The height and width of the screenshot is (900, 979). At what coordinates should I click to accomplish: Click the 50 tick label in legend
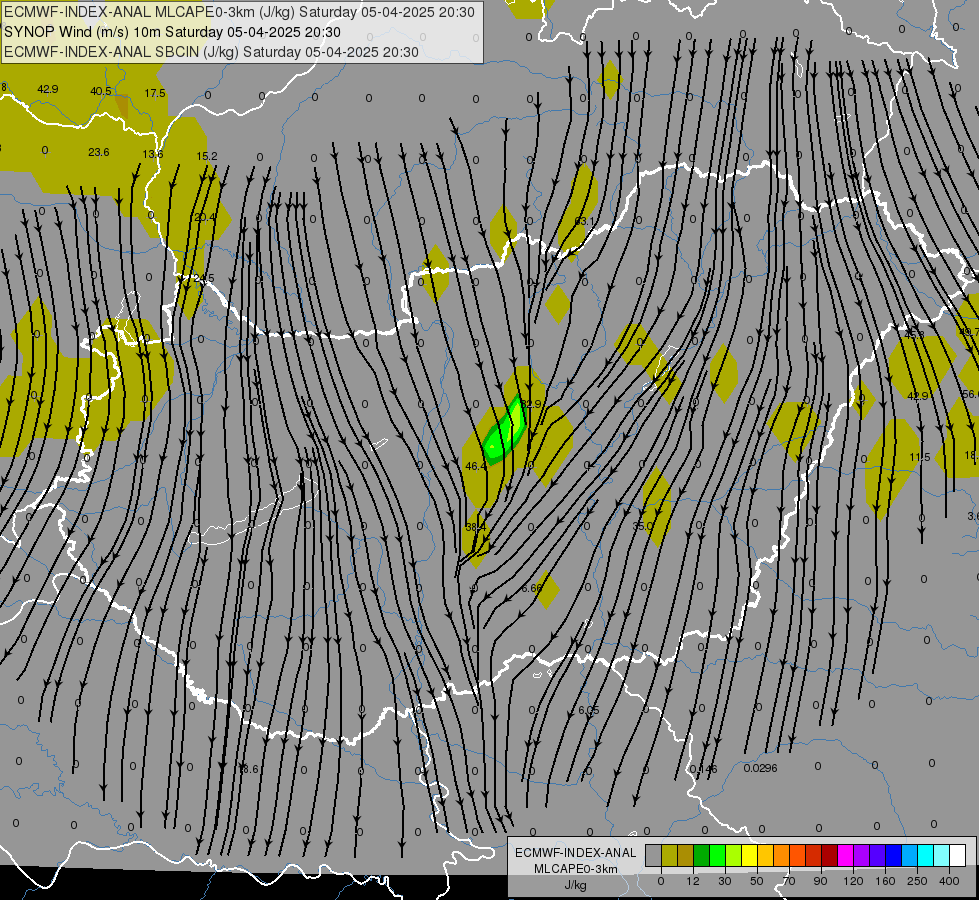pyautogui.click(x=757, y=881)
